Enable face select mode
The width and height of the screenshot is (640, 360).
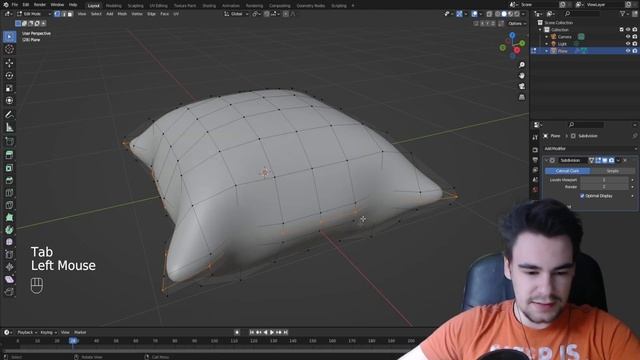[x=70, y=14]
